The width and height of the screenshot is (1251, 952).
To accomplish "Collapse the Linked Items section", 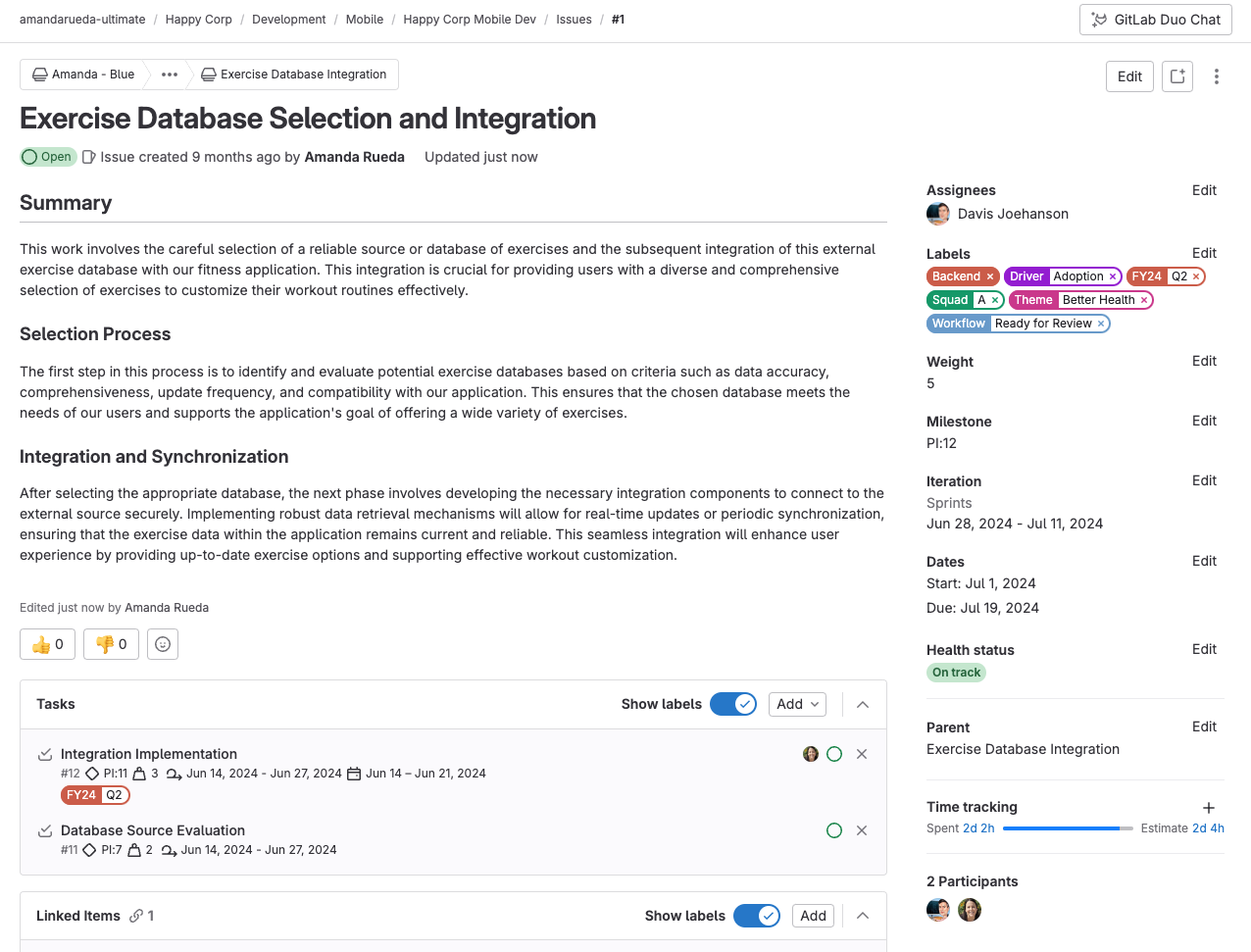I will coord(863,916).
